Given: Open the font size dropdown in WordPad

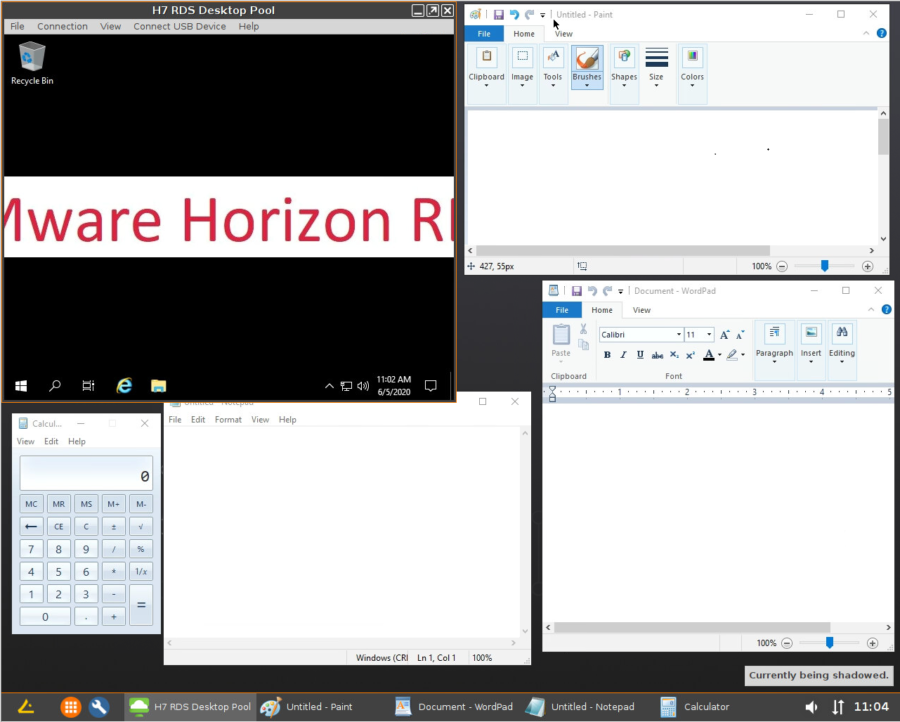Looking at the screenshot, I should (x=707, y=333).
